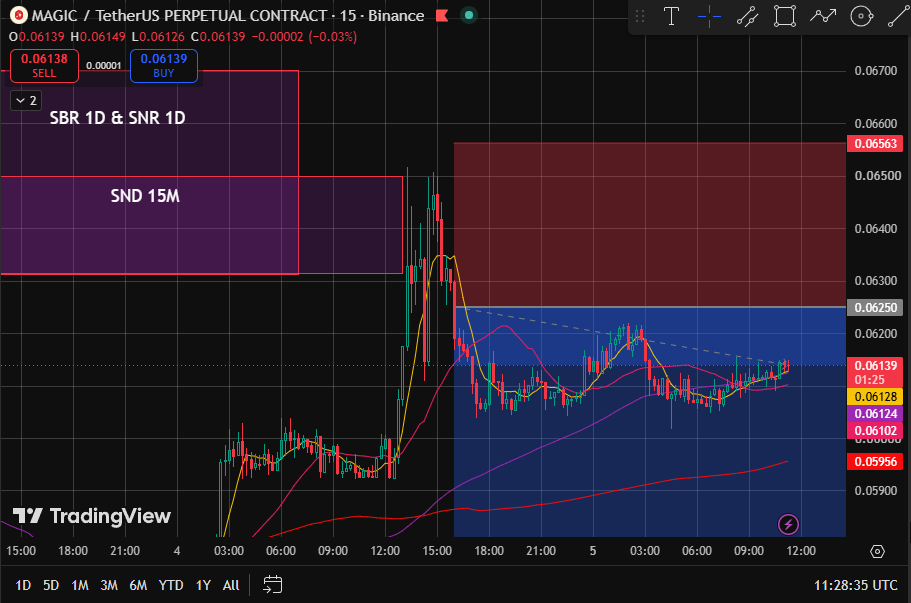Click the low value L0.06126 in legend

click(158, 37)
